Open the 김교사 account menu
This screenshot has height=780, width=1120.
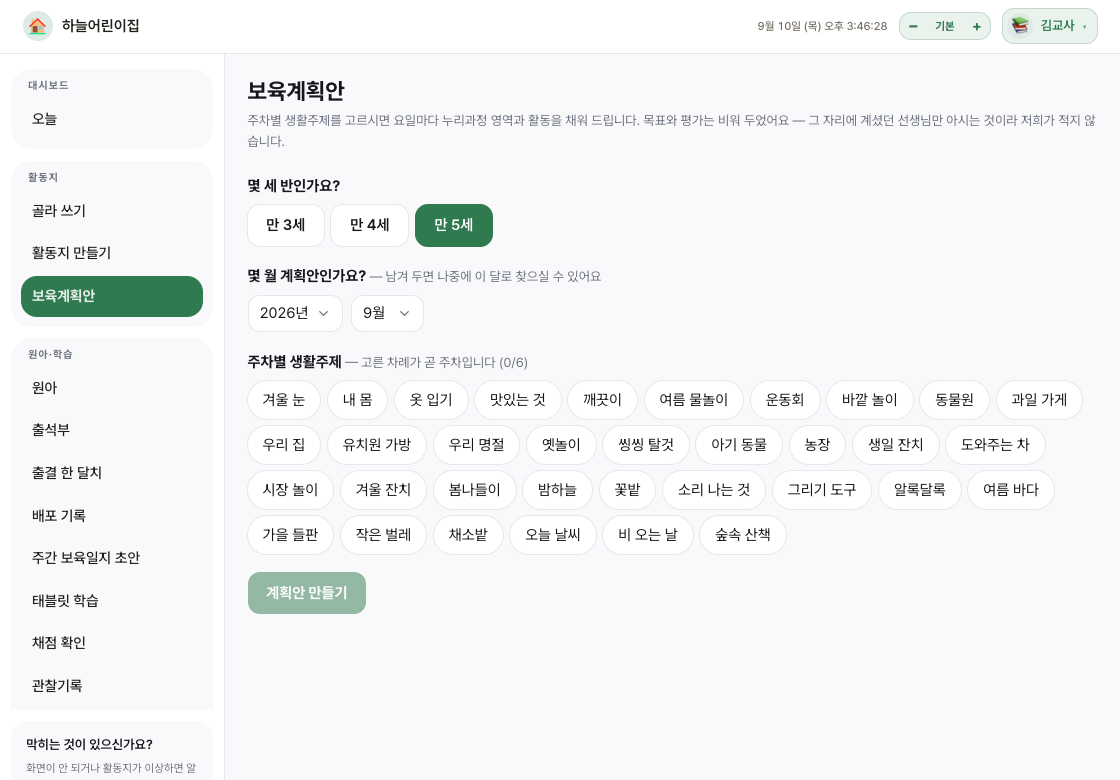[1049, 26]
